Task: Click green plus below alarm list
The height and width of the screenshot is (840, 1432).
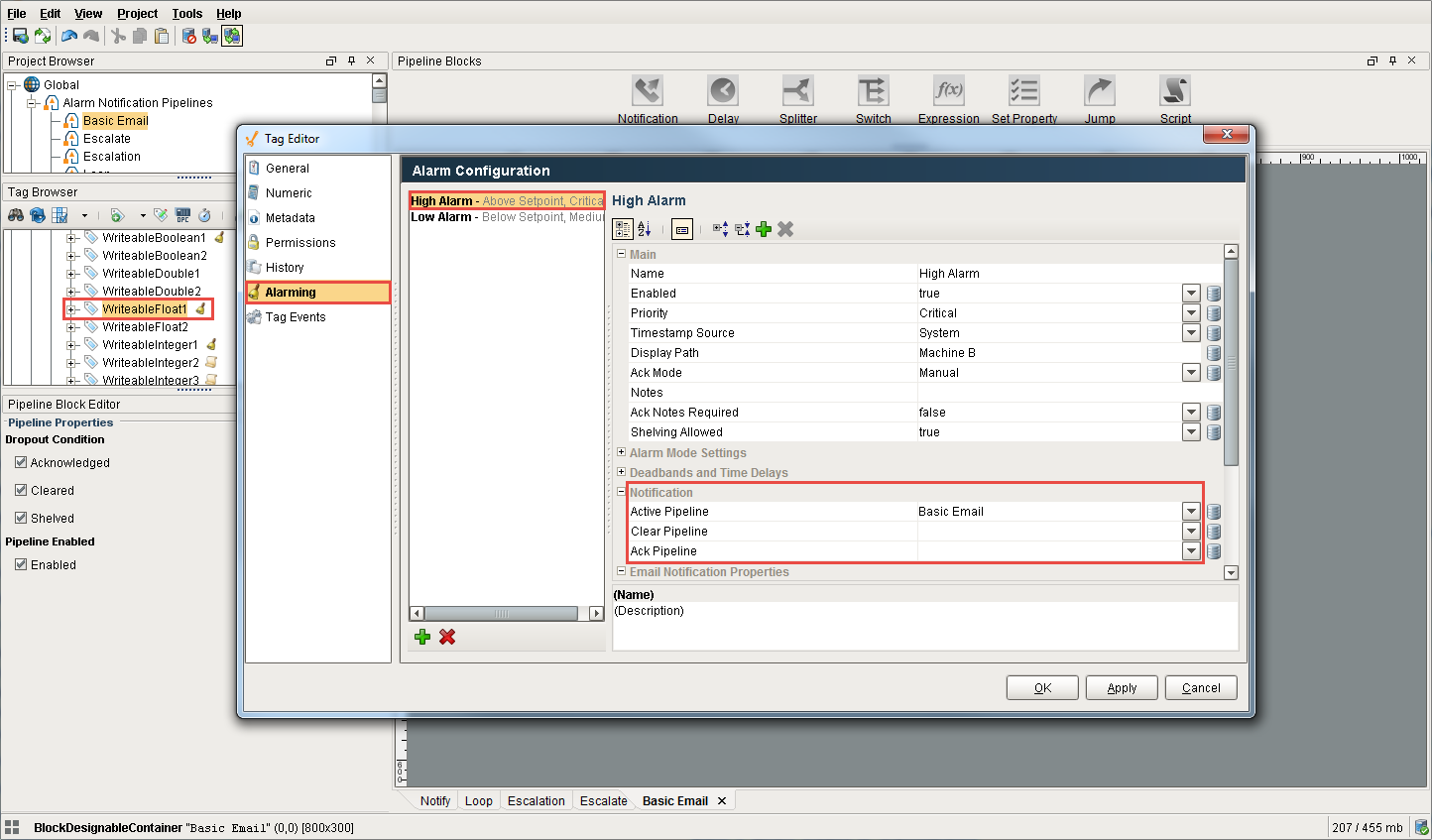Action: coord(422,637)
